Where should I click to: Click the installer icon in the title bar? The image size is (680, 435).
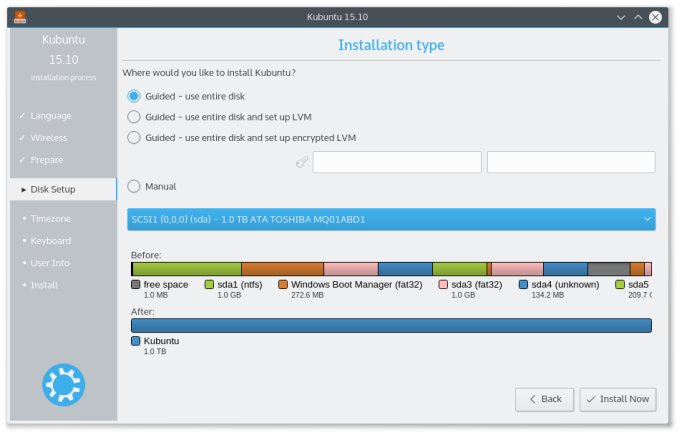(x=21, y=17)
